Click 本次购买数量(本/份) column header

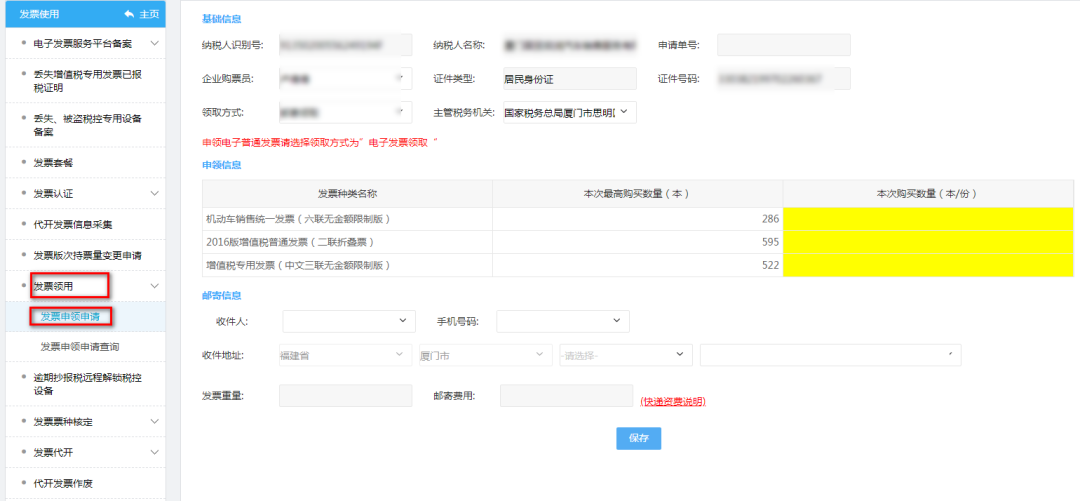pos(928,194)
